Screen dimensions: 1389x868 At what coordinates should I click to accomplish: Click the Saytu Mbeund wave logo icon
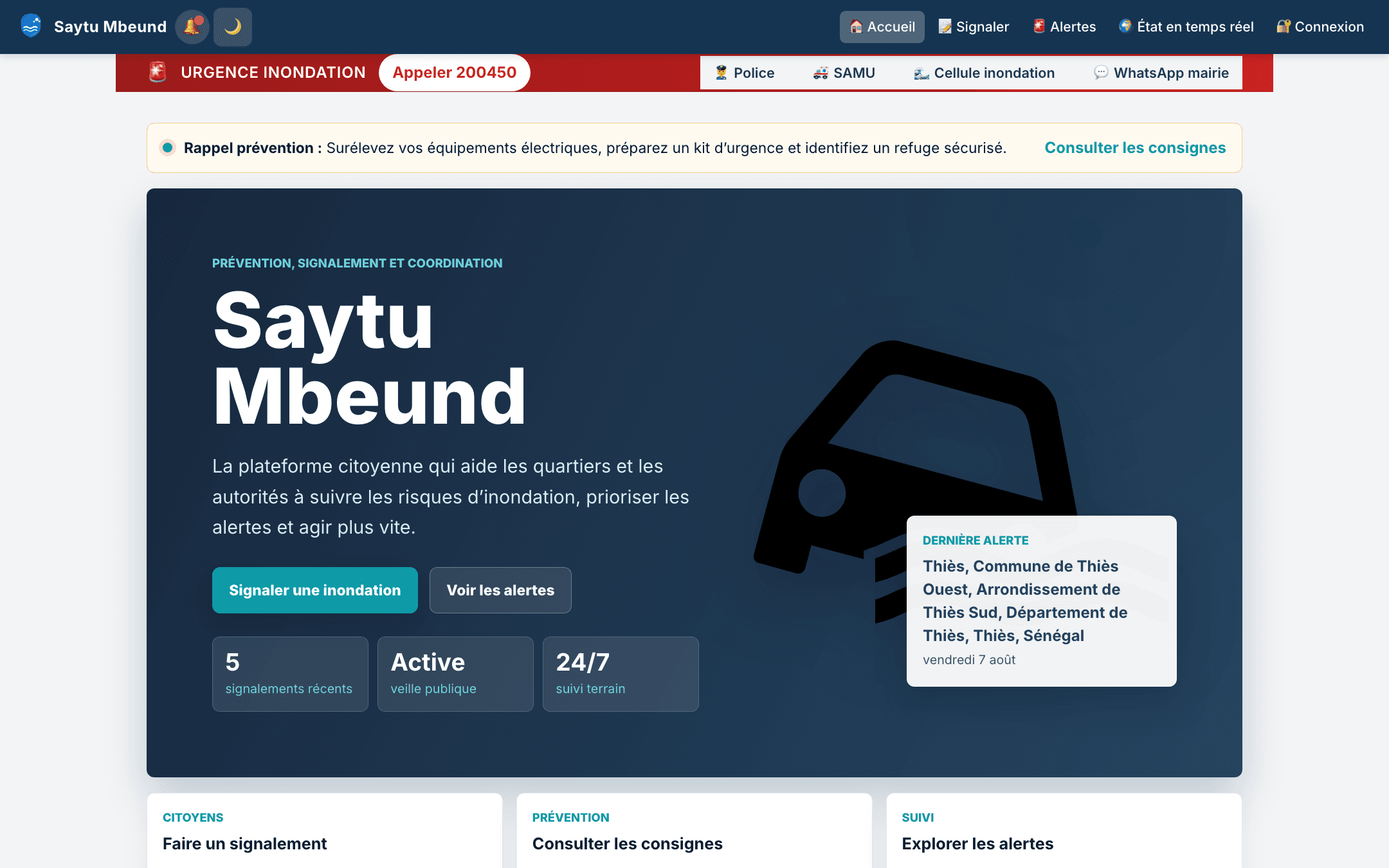[31, 26]
